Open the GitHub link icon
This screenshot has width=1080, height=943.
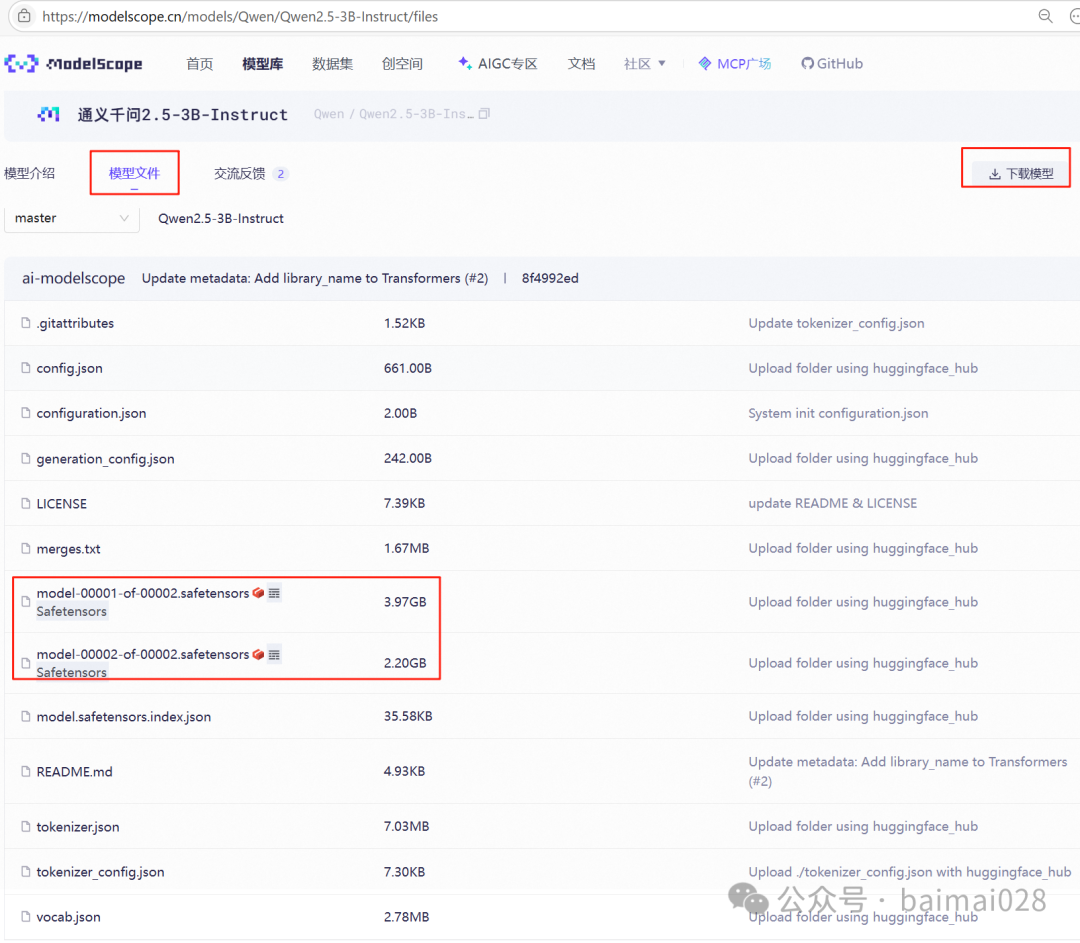[x=806, y=63]
